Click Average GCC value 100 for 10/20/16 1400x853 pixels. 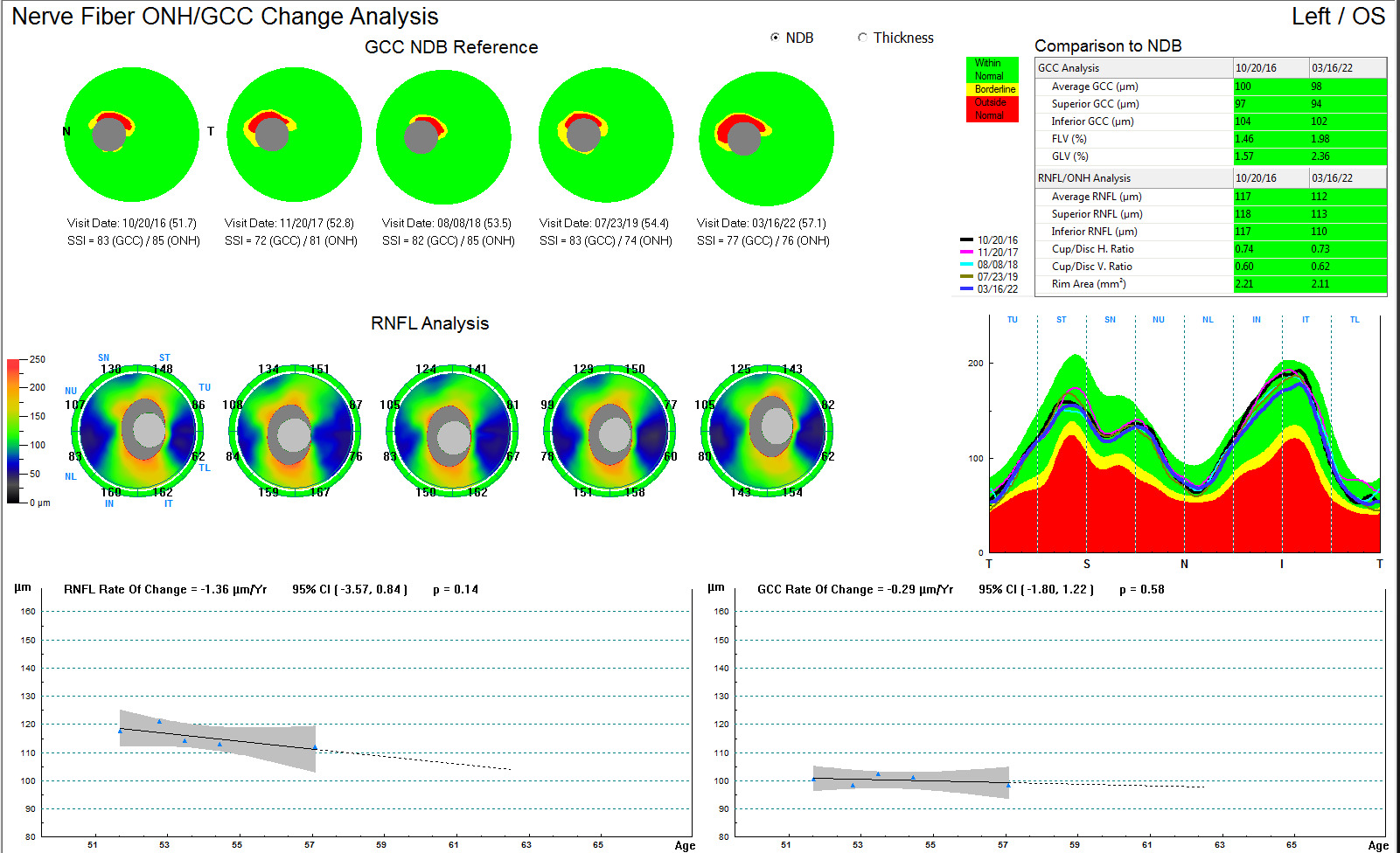click(x=1271, y=87)
